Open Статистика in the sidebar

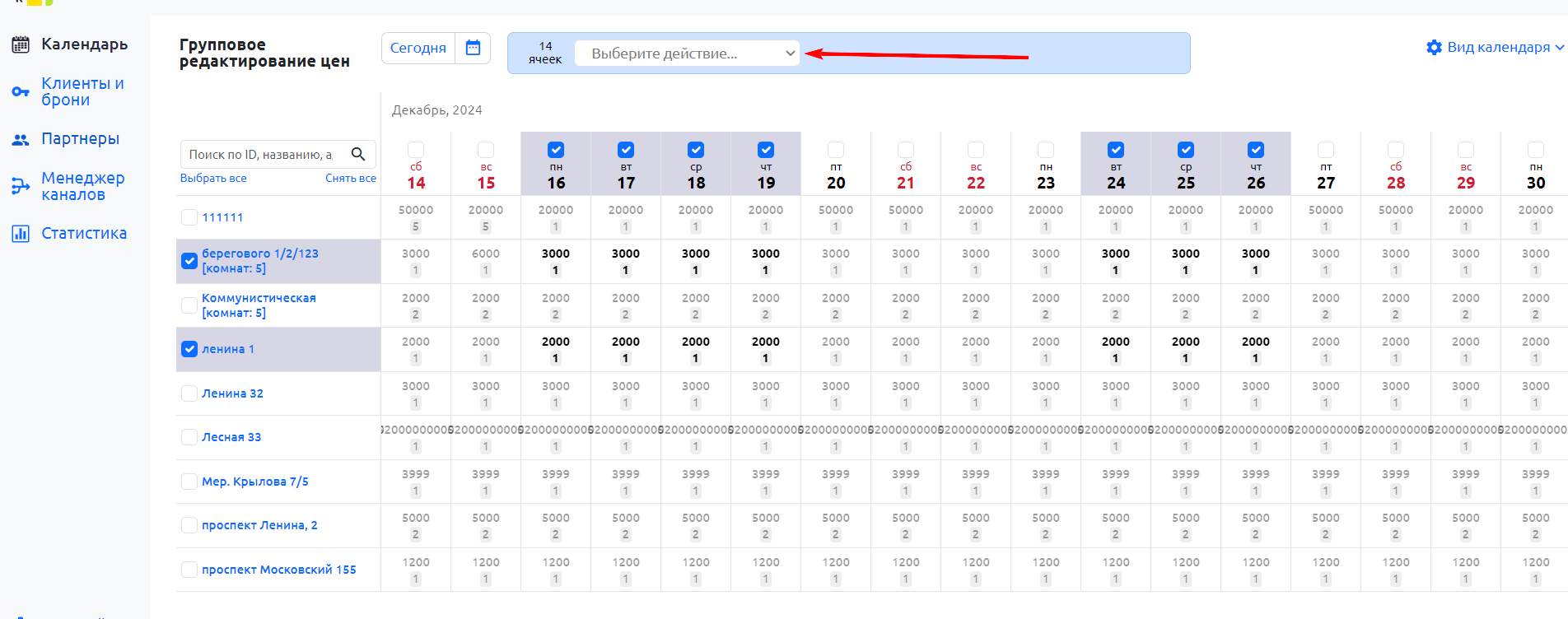click(x=84, y=234)
